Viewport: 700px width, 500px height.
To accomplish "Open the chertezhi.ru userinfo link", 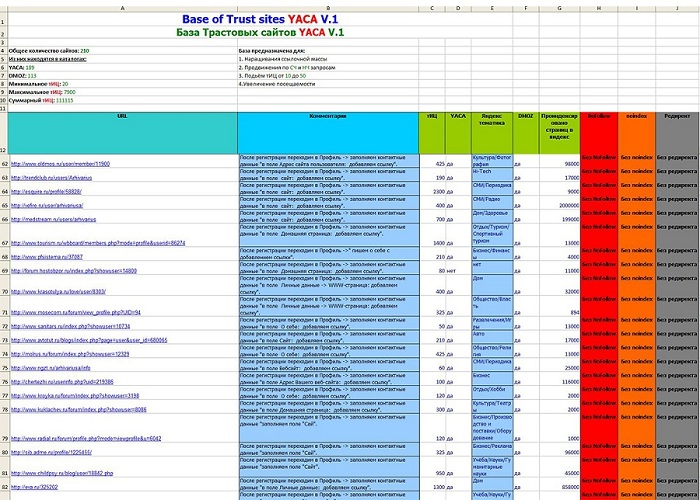I will pyautogui.click(x=62, y=382).
